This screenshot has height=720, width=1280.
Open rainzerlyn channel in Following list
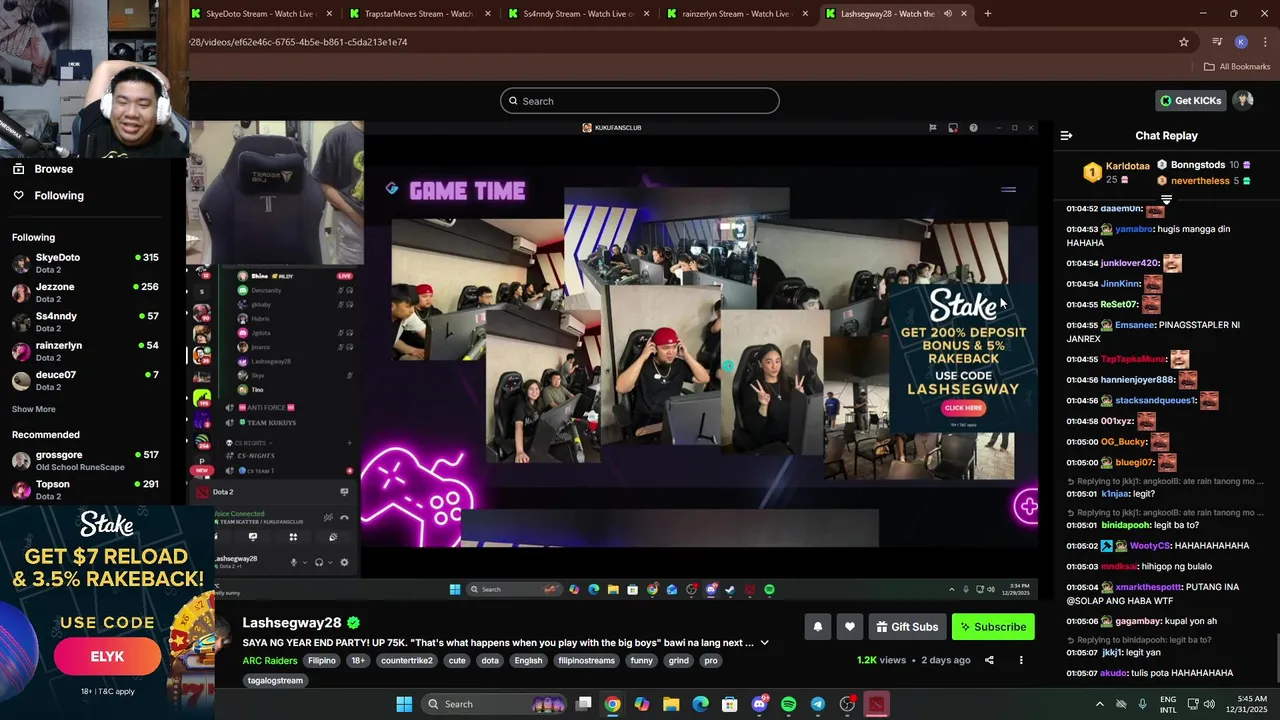(85, 351)
